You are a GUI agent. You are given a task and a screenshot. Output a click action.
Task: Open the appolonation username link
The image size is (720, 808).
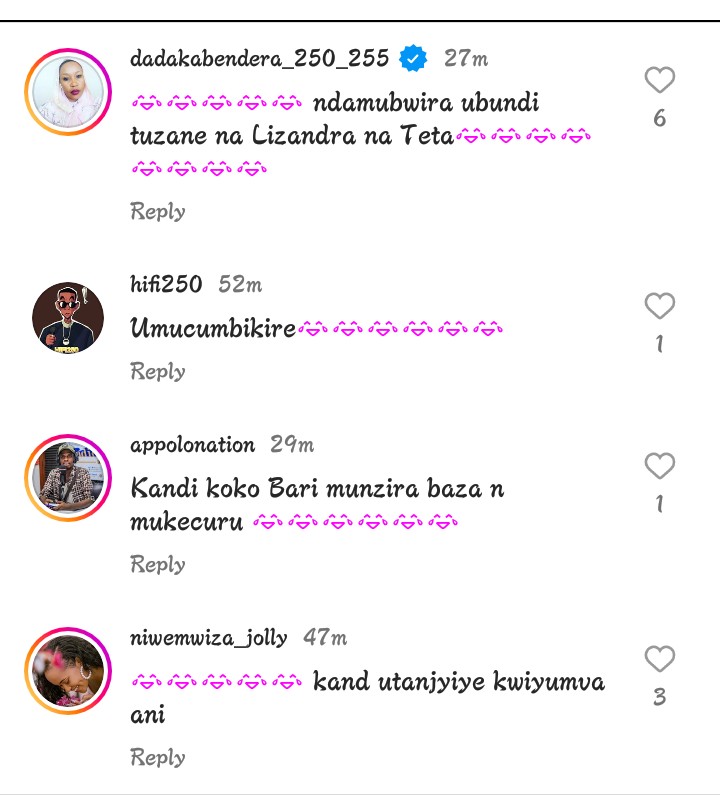pyautogui.click(x=192, y=444)
